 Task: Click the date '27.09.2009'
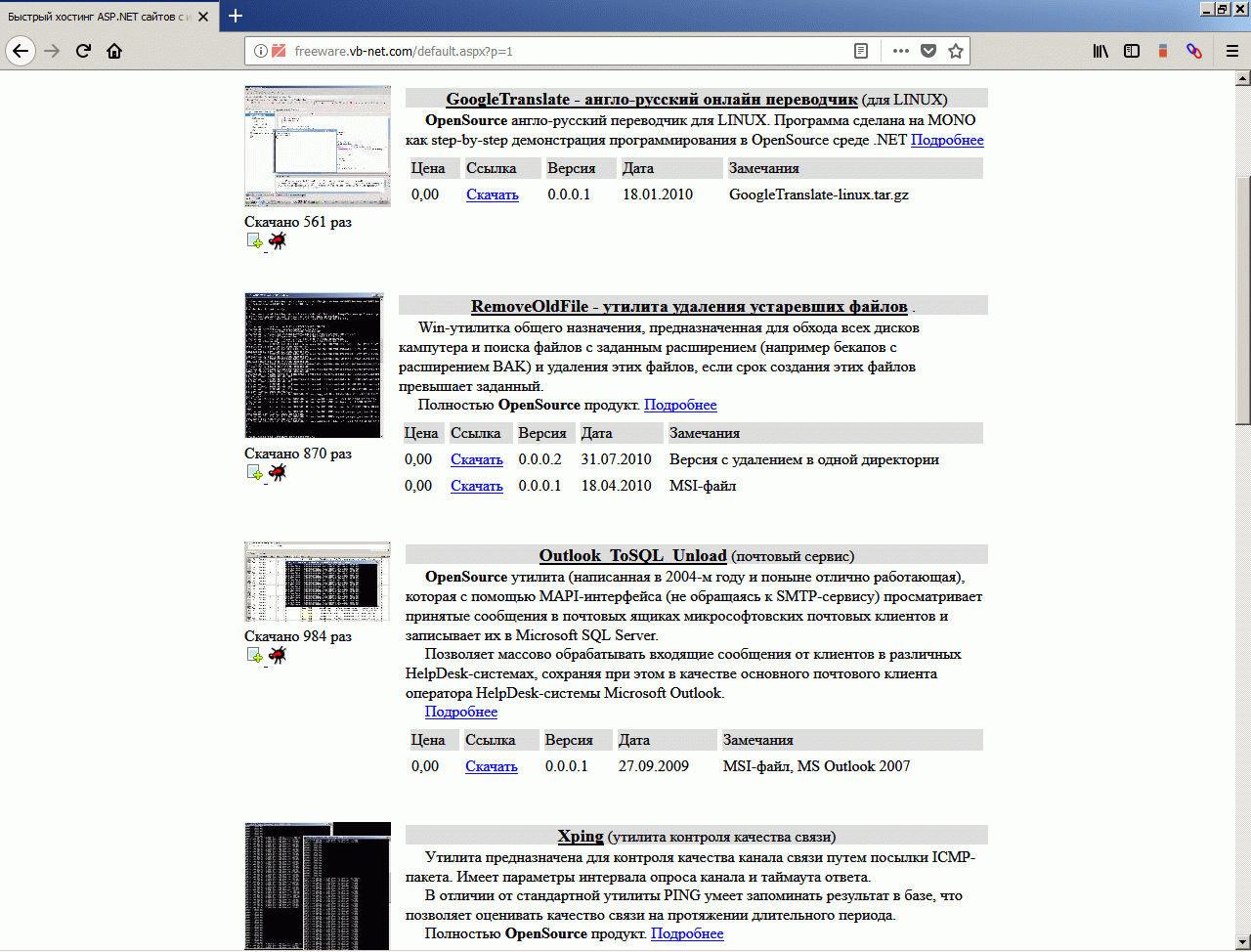pyautogui.click(x=654, y=766)
